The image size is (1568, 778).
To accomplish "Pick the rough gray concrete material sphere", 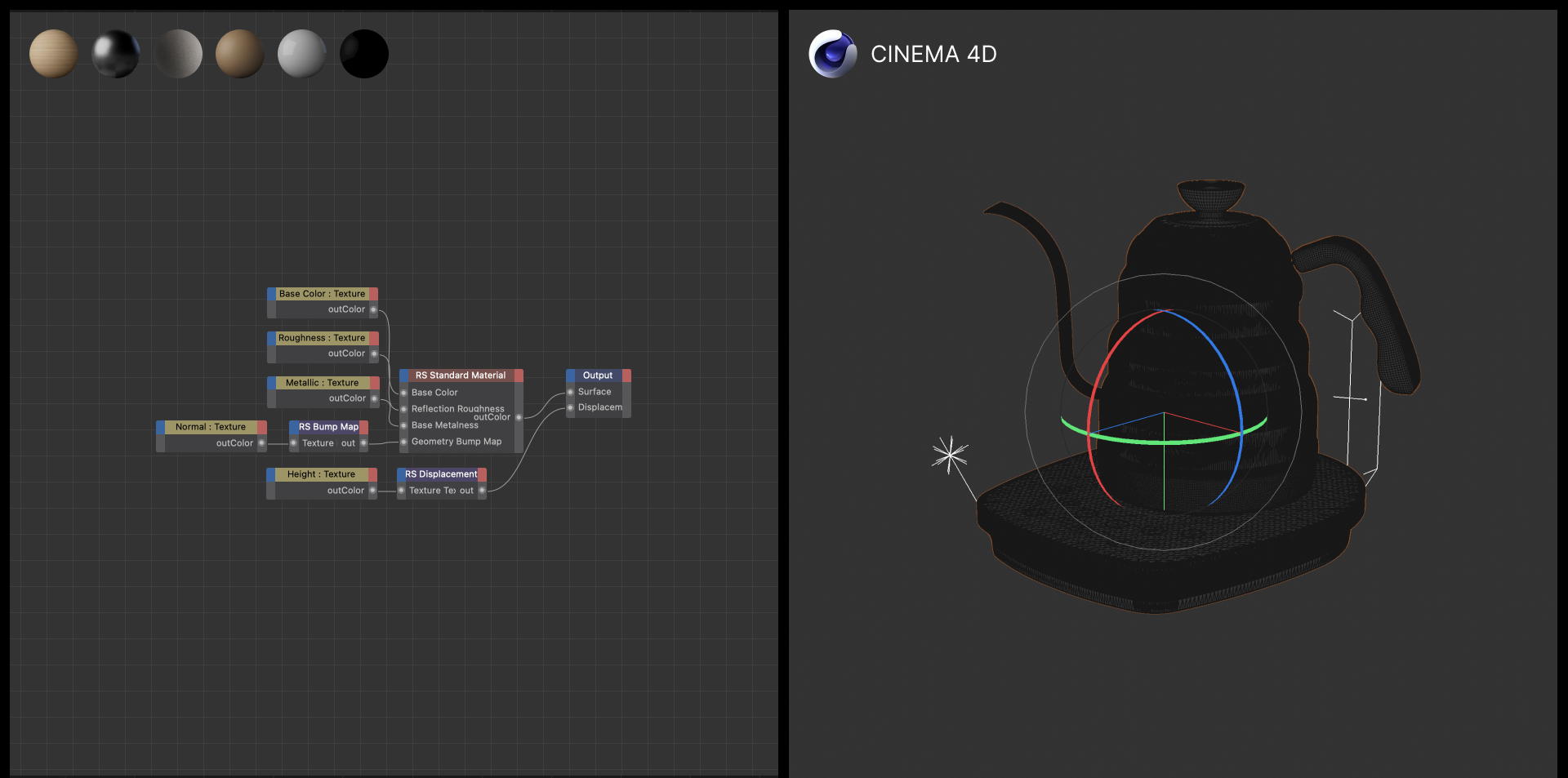I will (x=178, y=54).
